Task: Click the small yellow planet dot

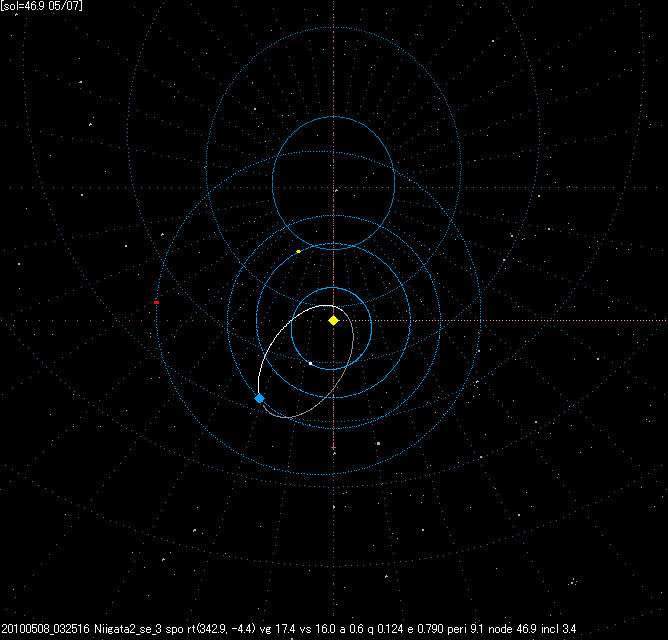Action: [x=298, y=251]
